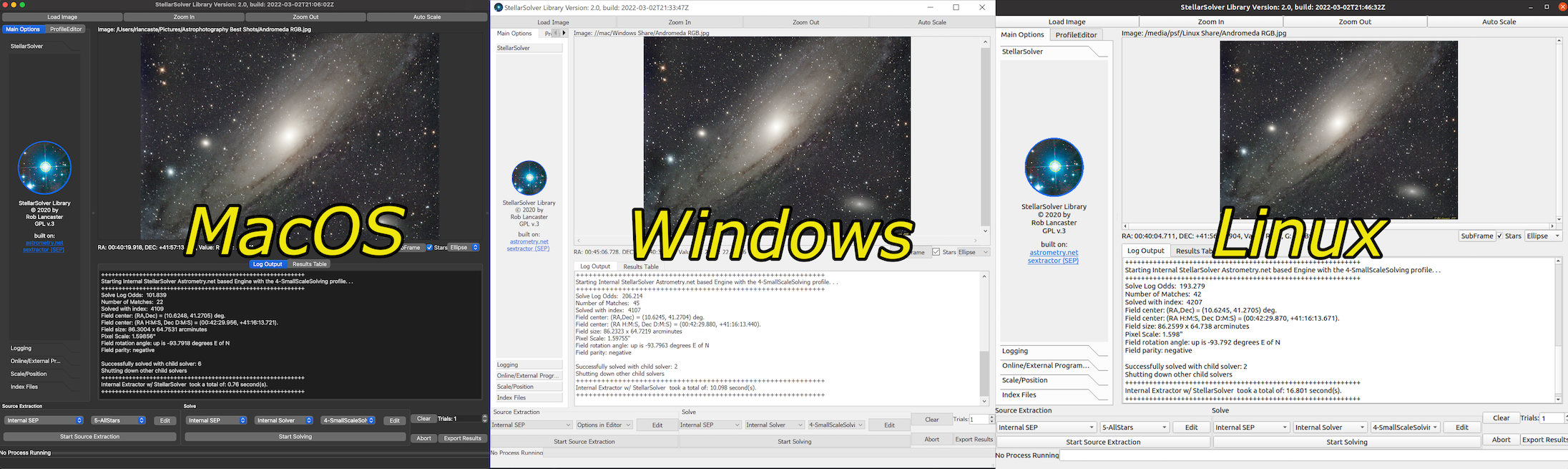Click the log output vertical scrollbar in Windows window
Image resolution: width=1568 pixels, height=469 pixels.
(984, 338)
